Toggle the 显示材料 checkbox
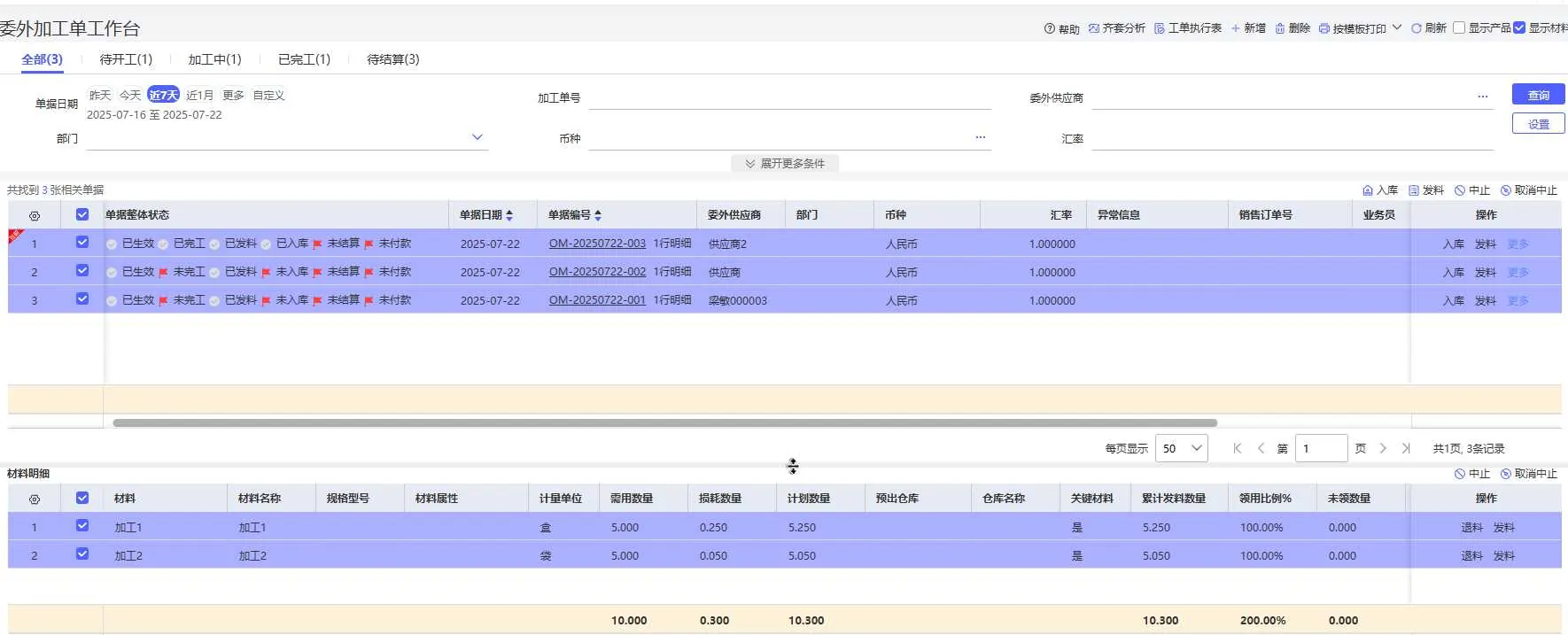Image resolution: width=1568 pixels, height=635 pixels. 1519,27
